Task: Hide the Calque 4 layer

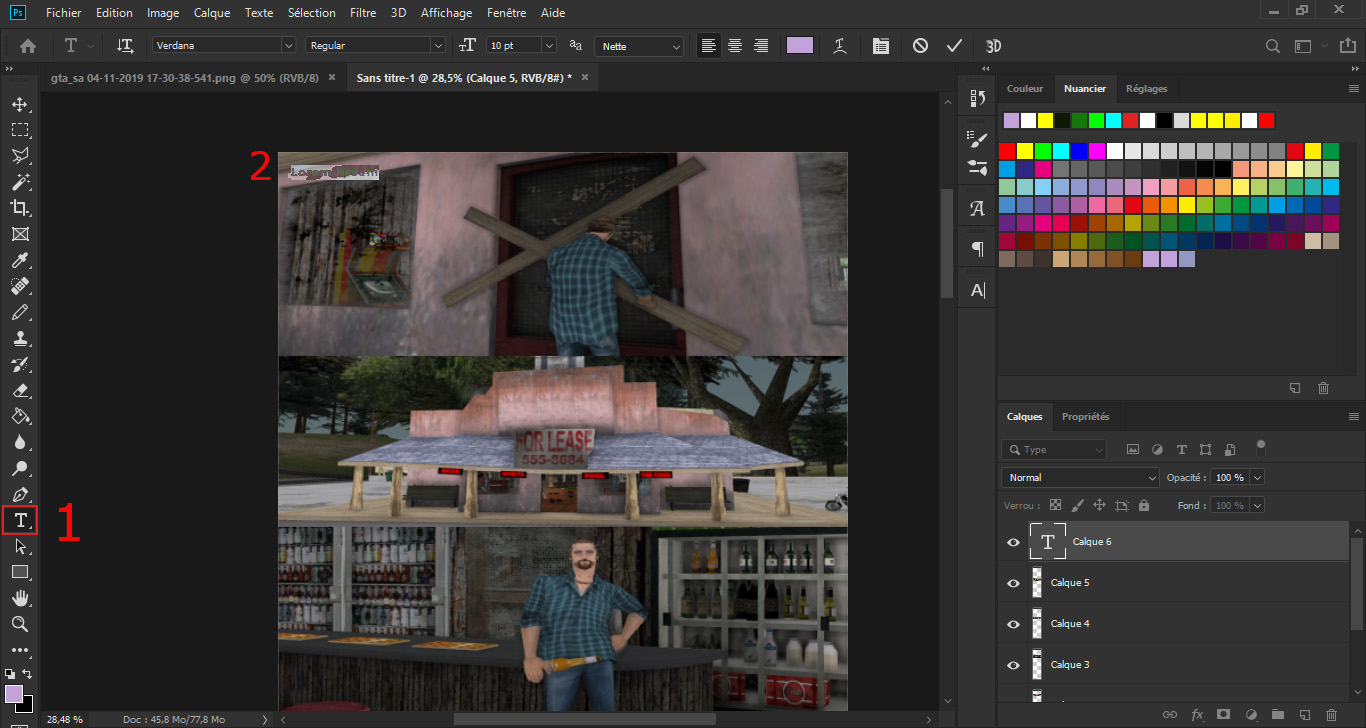Action: coord(1013,624)
